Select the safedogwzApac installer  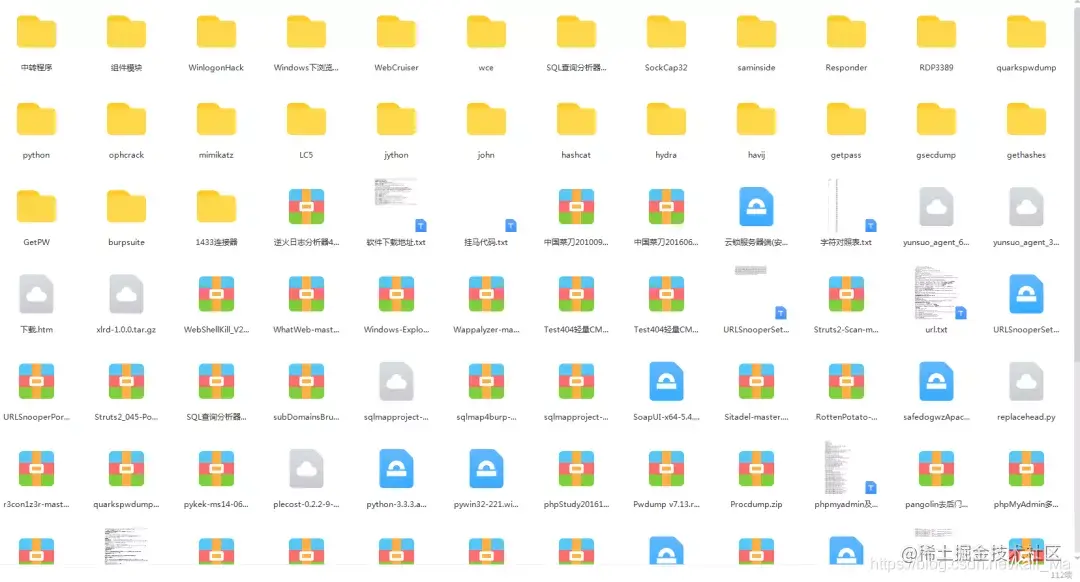click(936, 382)
